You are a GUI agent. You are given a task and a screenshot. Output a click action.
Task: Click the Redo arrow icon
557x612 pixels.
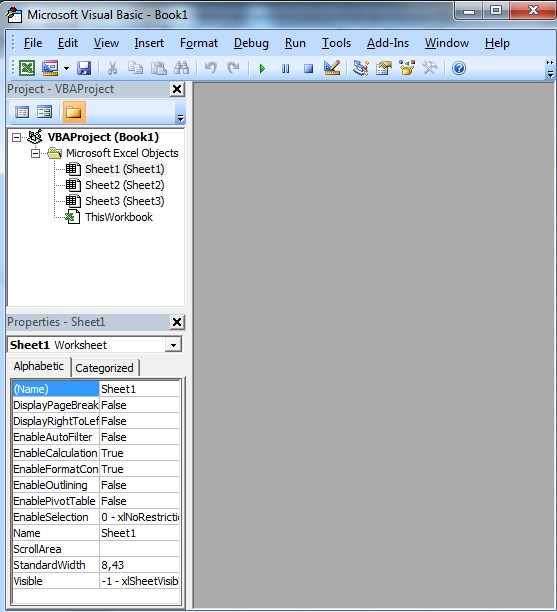[x=233, y=68]
